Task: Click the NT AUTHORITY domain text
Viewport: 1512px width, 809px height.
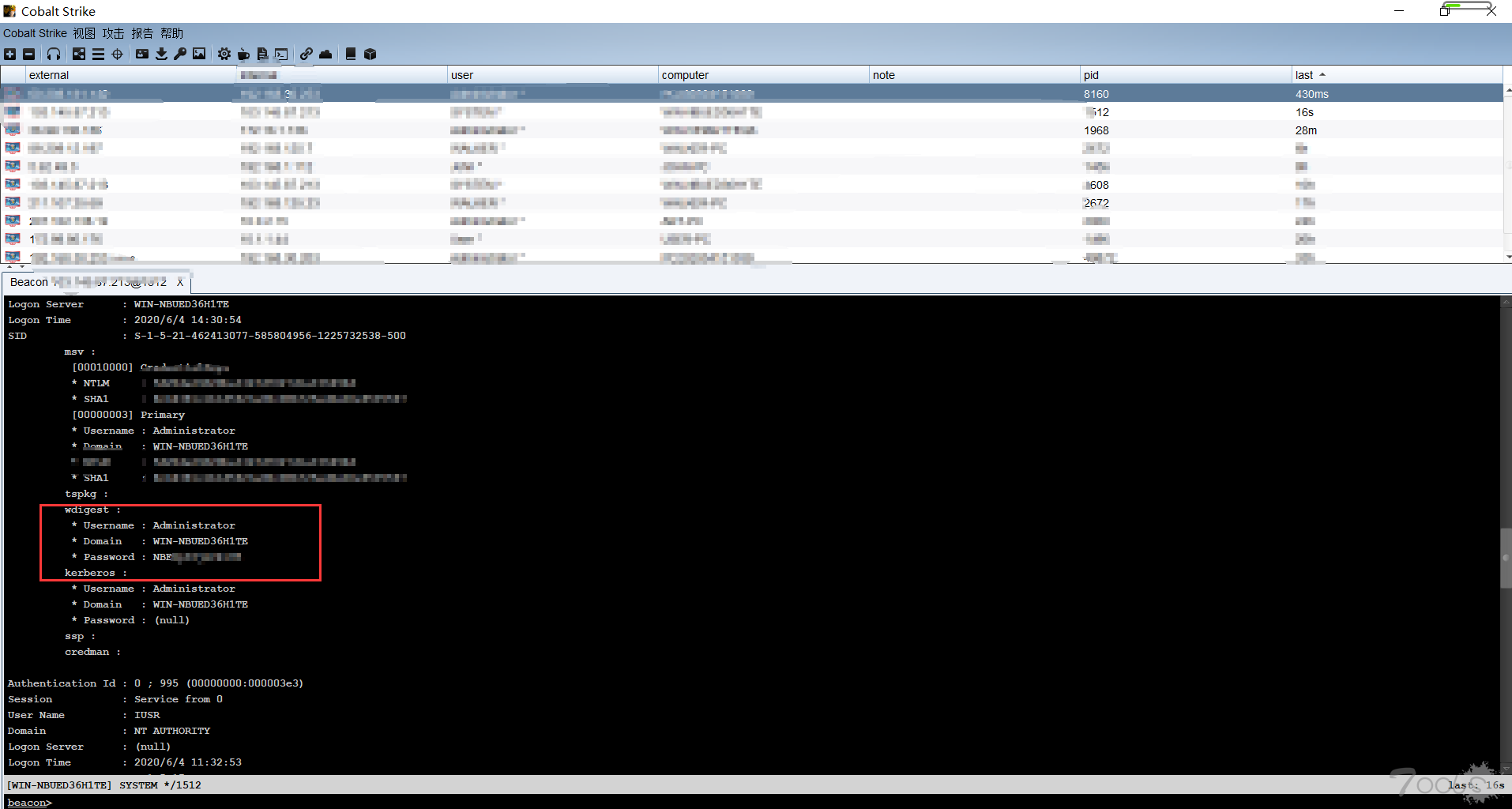Action: tap(172, 731)
